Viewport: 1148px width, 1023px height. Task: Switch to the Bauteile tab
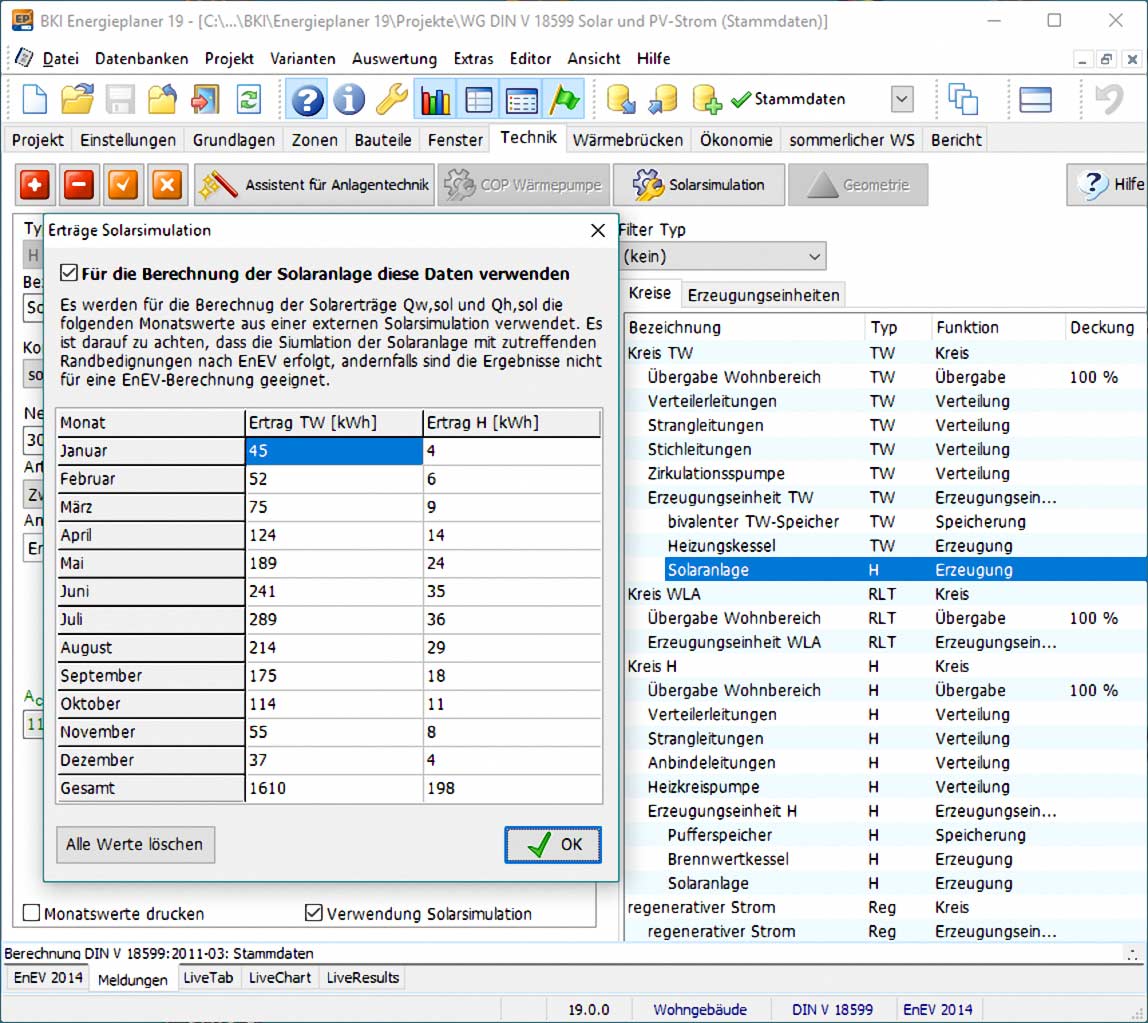383,139
